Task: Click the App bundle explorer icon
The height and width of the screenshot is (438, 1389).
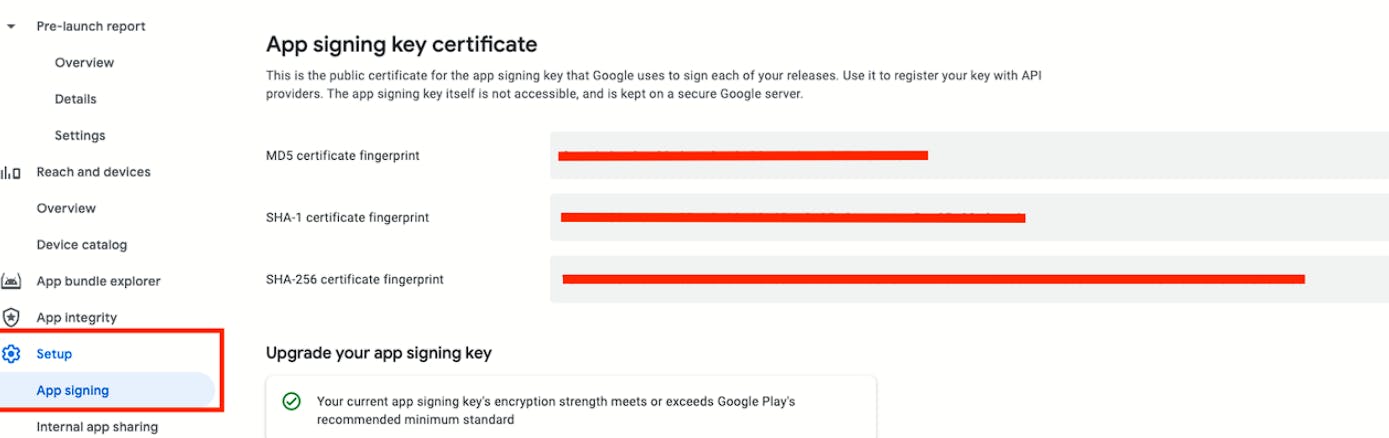Action: (x=11, y=281)
